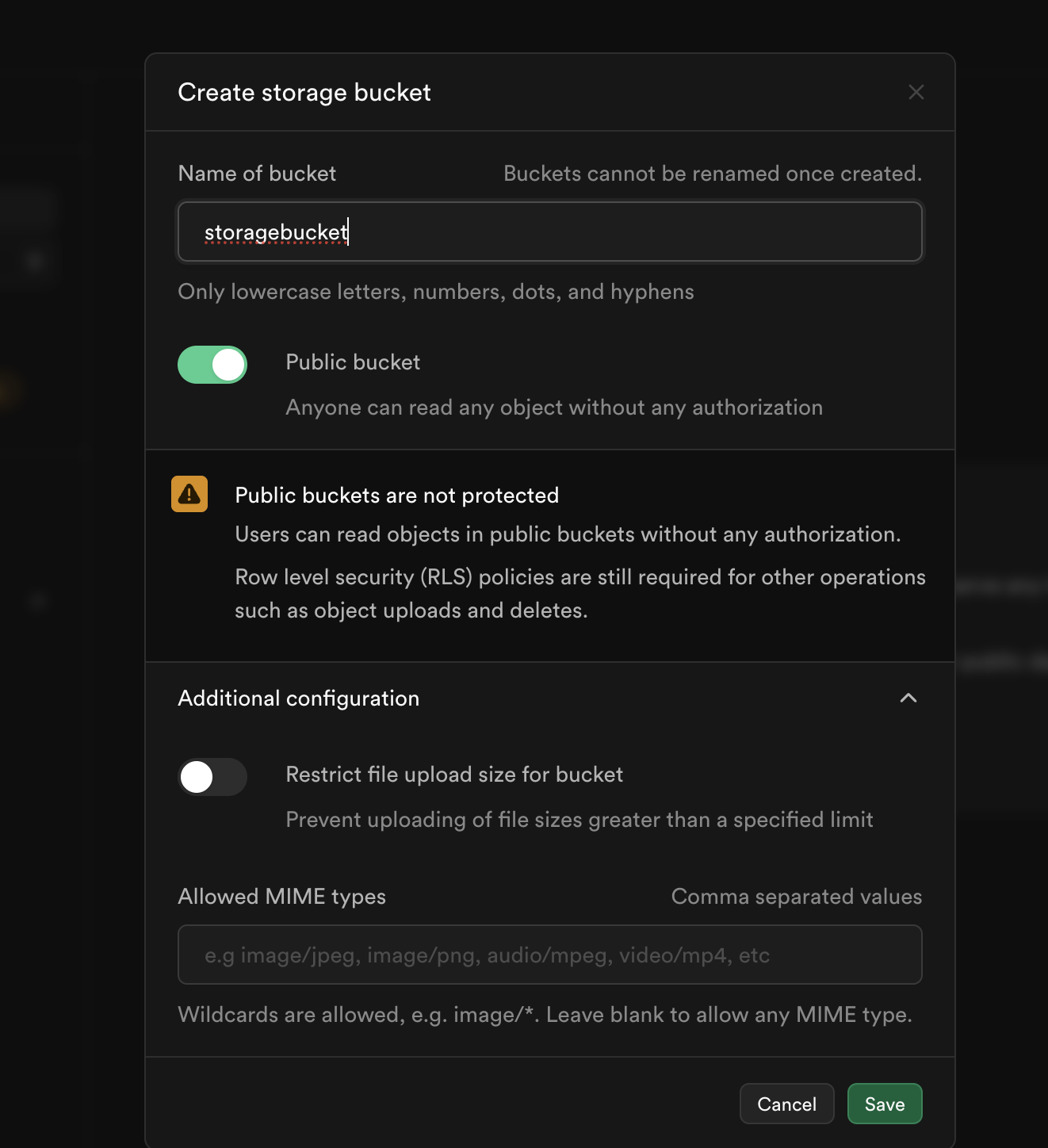Image resolution: width=1048 pixels, height=1148 pixels.
Task: Click the Create storage bucket title
Action: pyautogui.click(x=304, y=92)
